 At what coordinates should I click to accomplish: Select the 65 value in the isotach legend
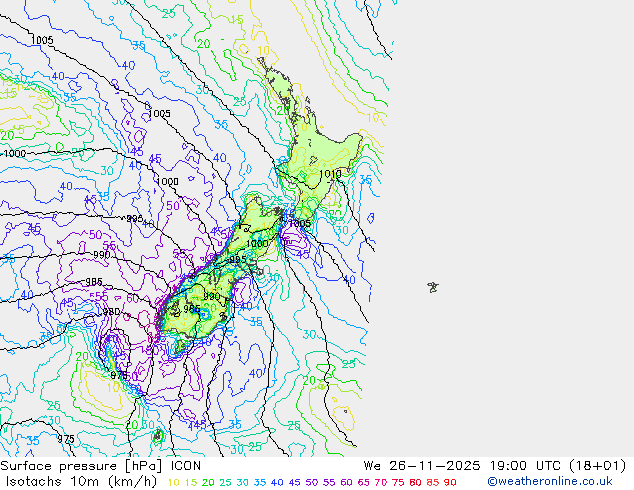tap(364, 482)
